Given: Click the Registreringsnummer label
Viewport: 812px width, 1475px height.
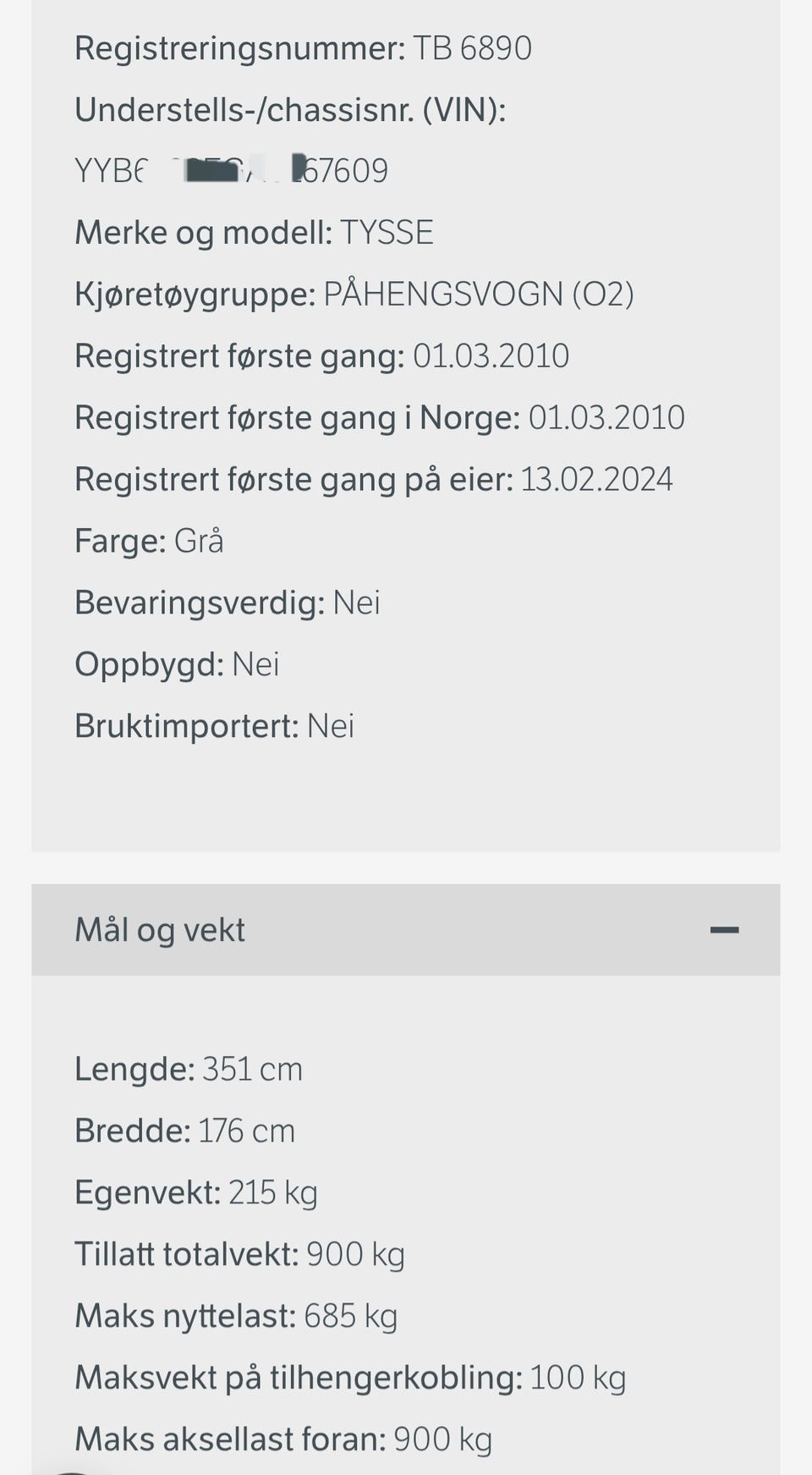Looking at the screenshot, I should [240, 49].
